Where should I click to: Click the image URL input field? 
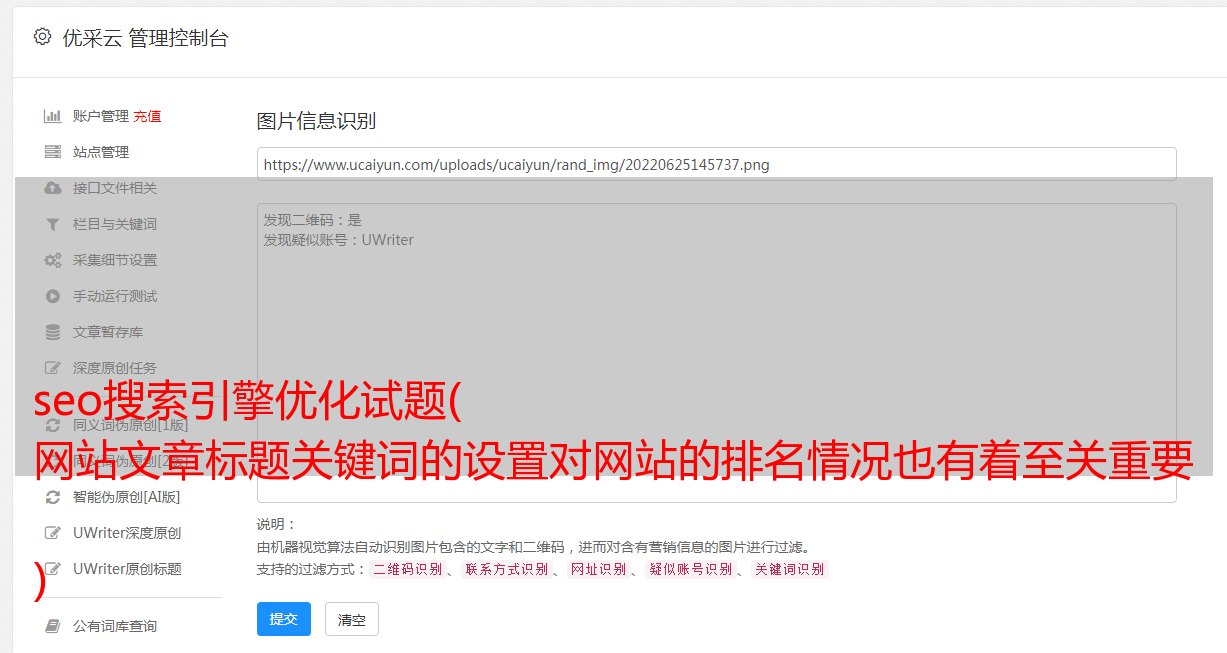716,164
